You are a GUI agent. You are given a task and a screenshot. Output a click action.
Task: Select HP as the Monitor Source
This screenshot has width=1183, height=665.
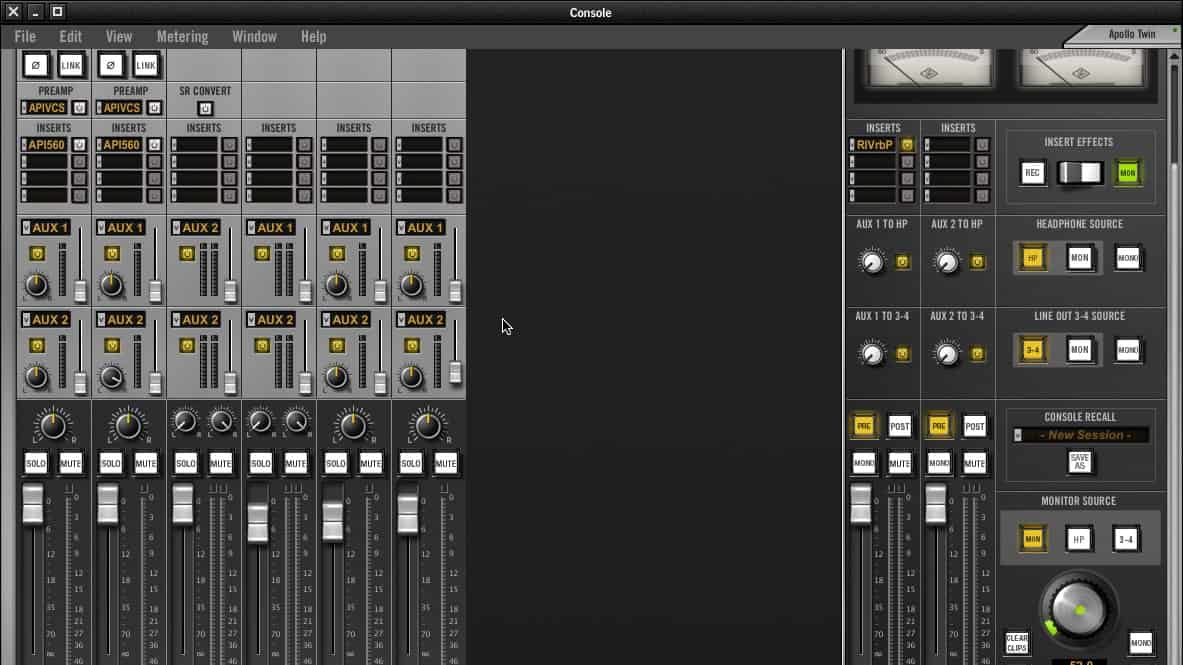[1079, 540]
